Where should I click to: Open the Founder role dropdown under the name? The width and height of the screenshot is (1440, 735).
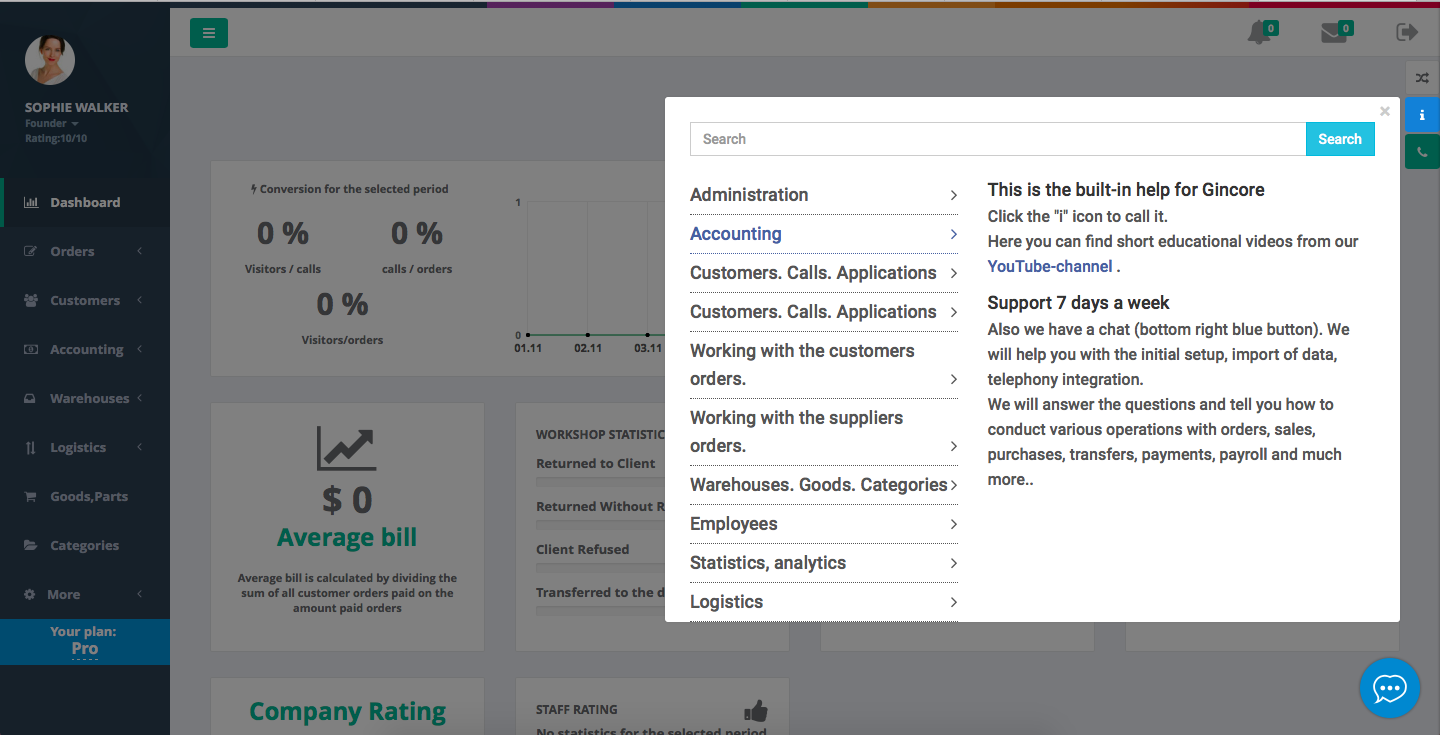coord(52,124)
